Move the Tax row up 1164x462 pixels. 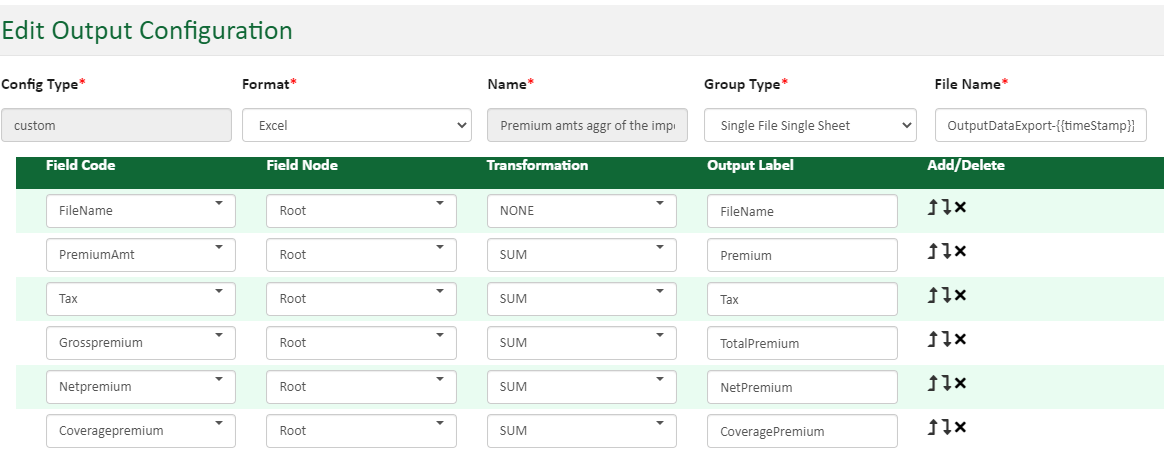934,296
